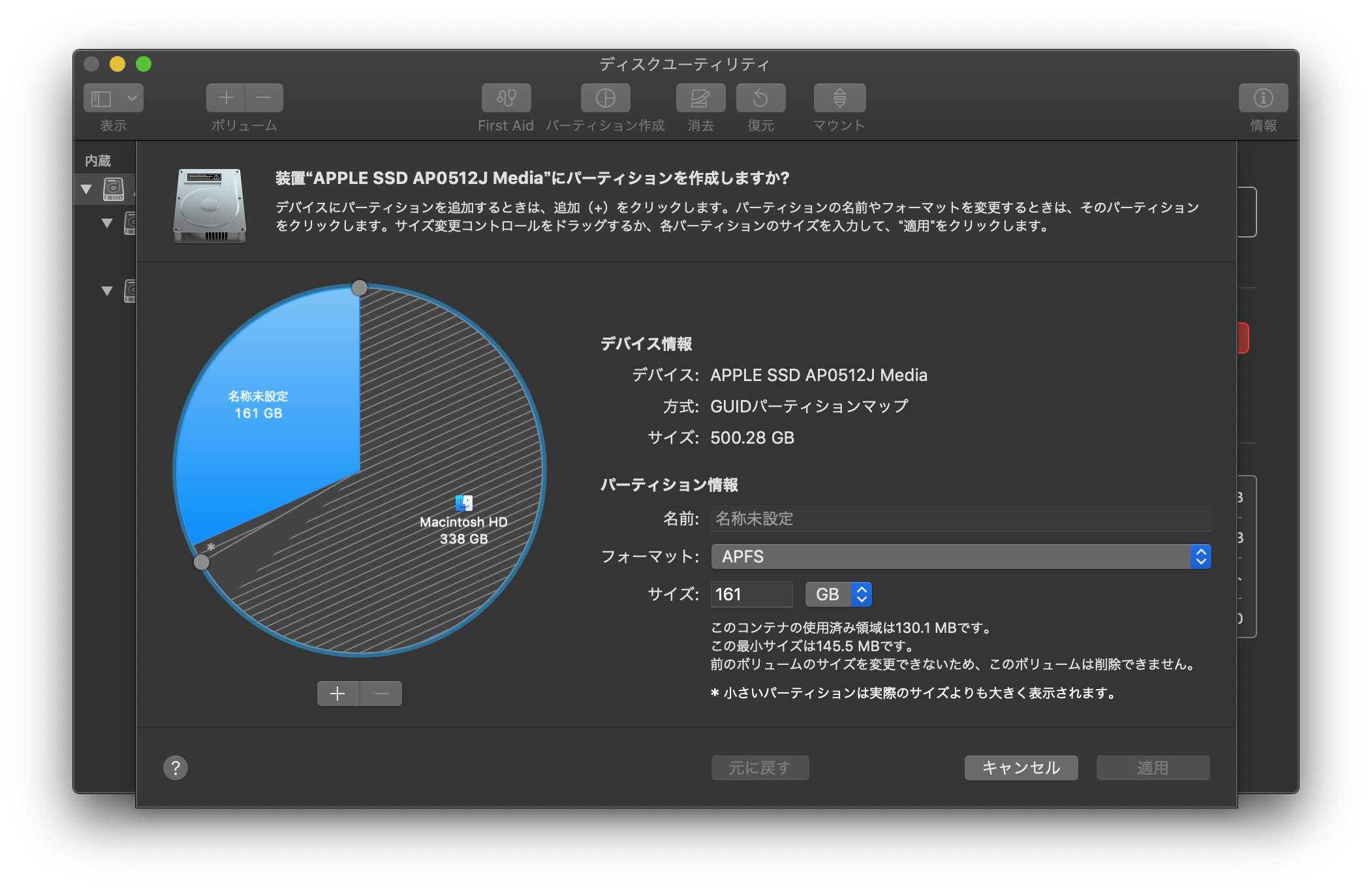Open the APFS format dropdown
The width and height of the screenshot is (1372, 890).
961,557
